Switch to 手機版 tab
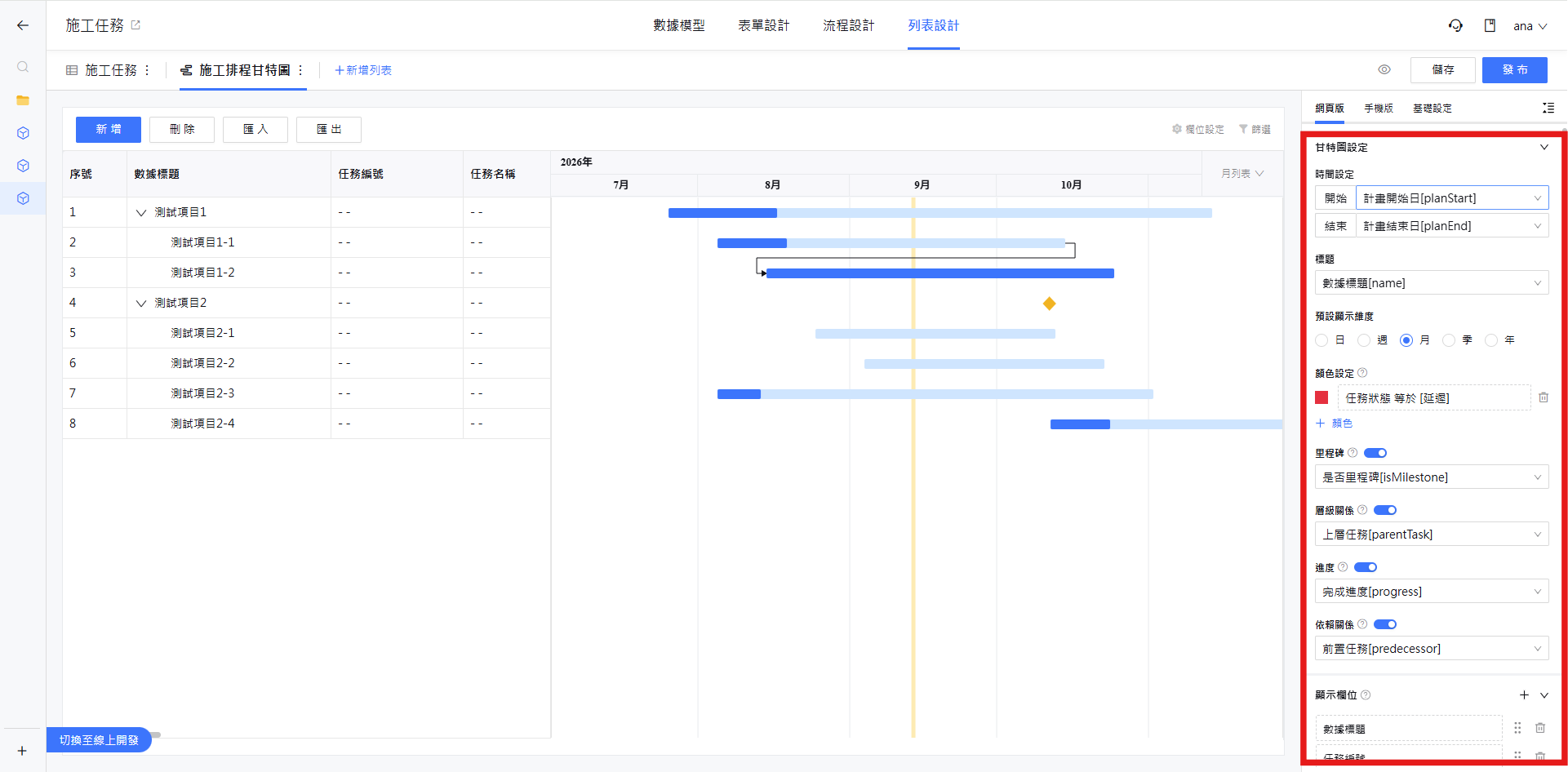Image resolution: width=1568 pixels, height=772 pixels. pos(1379,108)
